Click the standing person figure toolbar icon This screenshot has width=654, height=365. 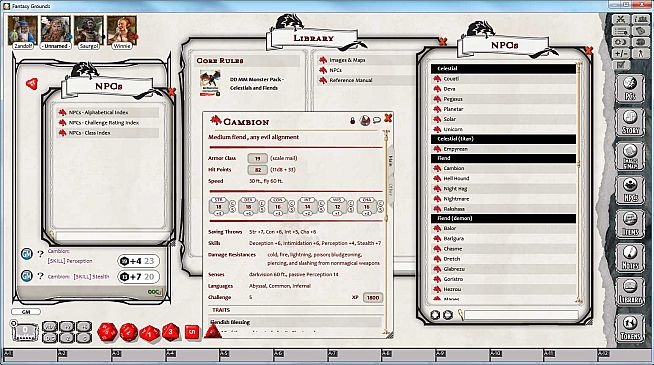[x=640, y=53]
